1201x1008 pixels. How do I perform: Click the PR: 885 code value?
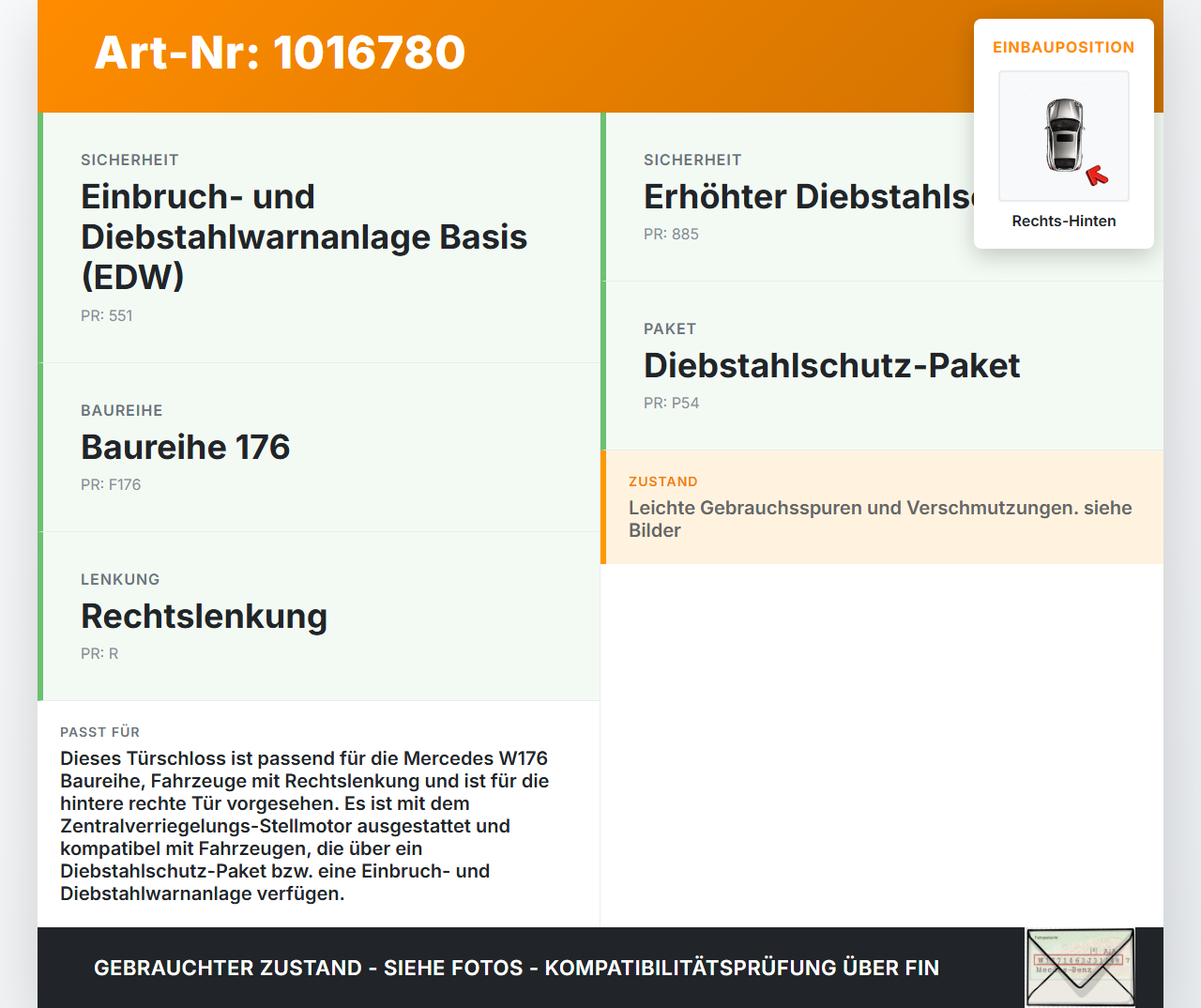[x=671, y=234]
